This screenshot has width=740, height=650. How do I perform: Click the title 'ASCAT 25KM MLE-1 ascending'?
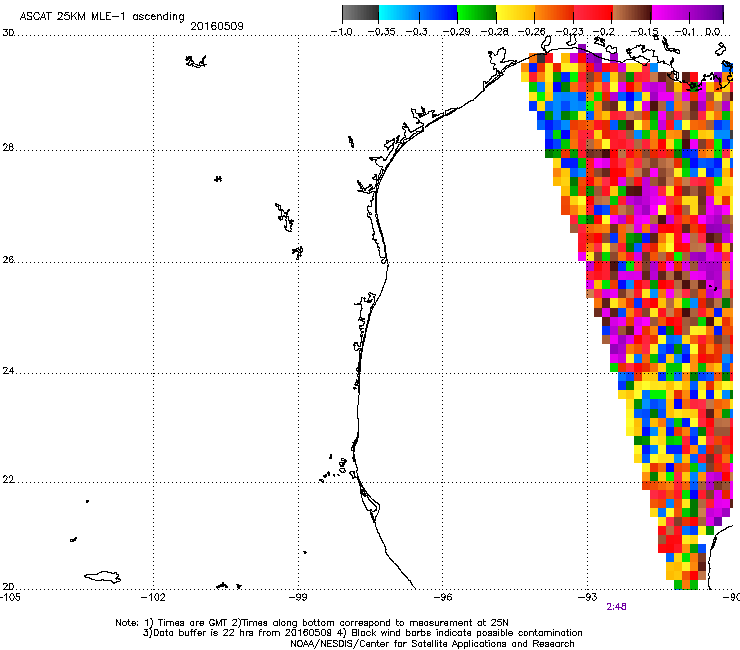(102, 16)
